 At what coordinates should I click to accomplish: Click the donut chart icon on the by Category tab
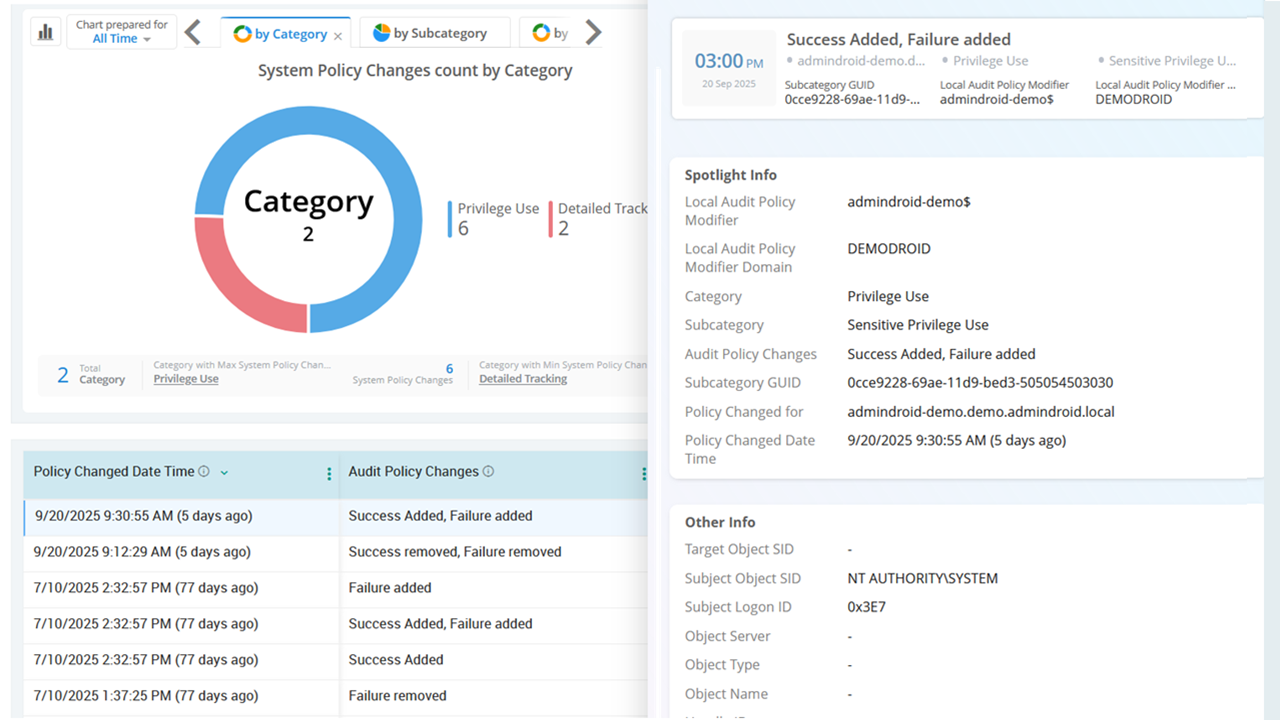pyautogui.click(x=243, y=32)
